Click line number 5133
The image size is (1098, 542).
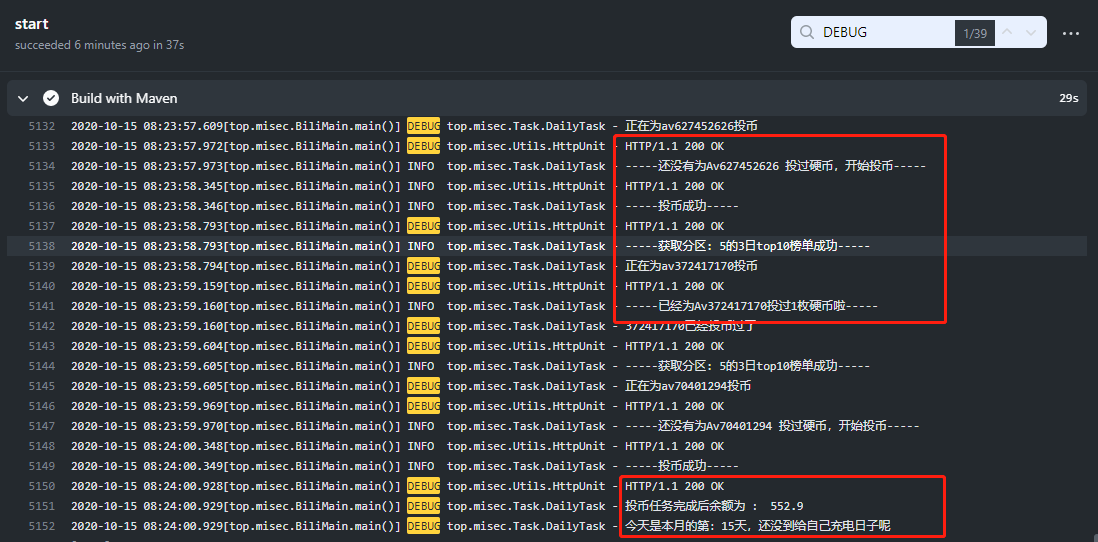click(x=41, y=146)
